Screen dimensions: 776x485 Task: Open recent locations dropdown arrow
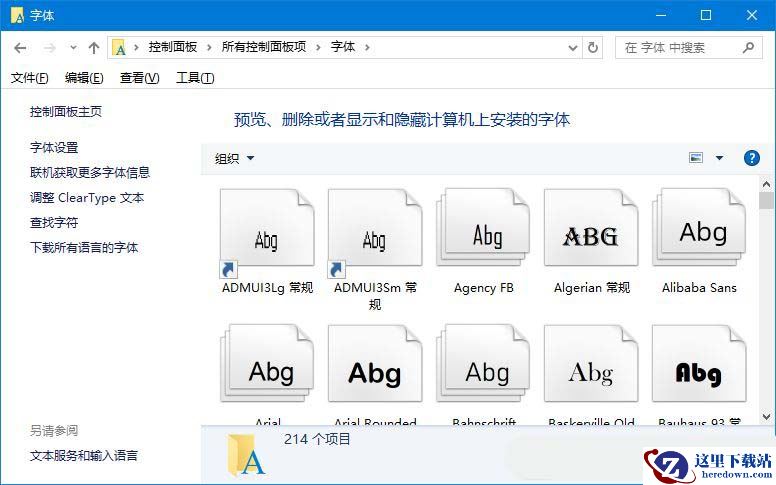pos(73,48)
